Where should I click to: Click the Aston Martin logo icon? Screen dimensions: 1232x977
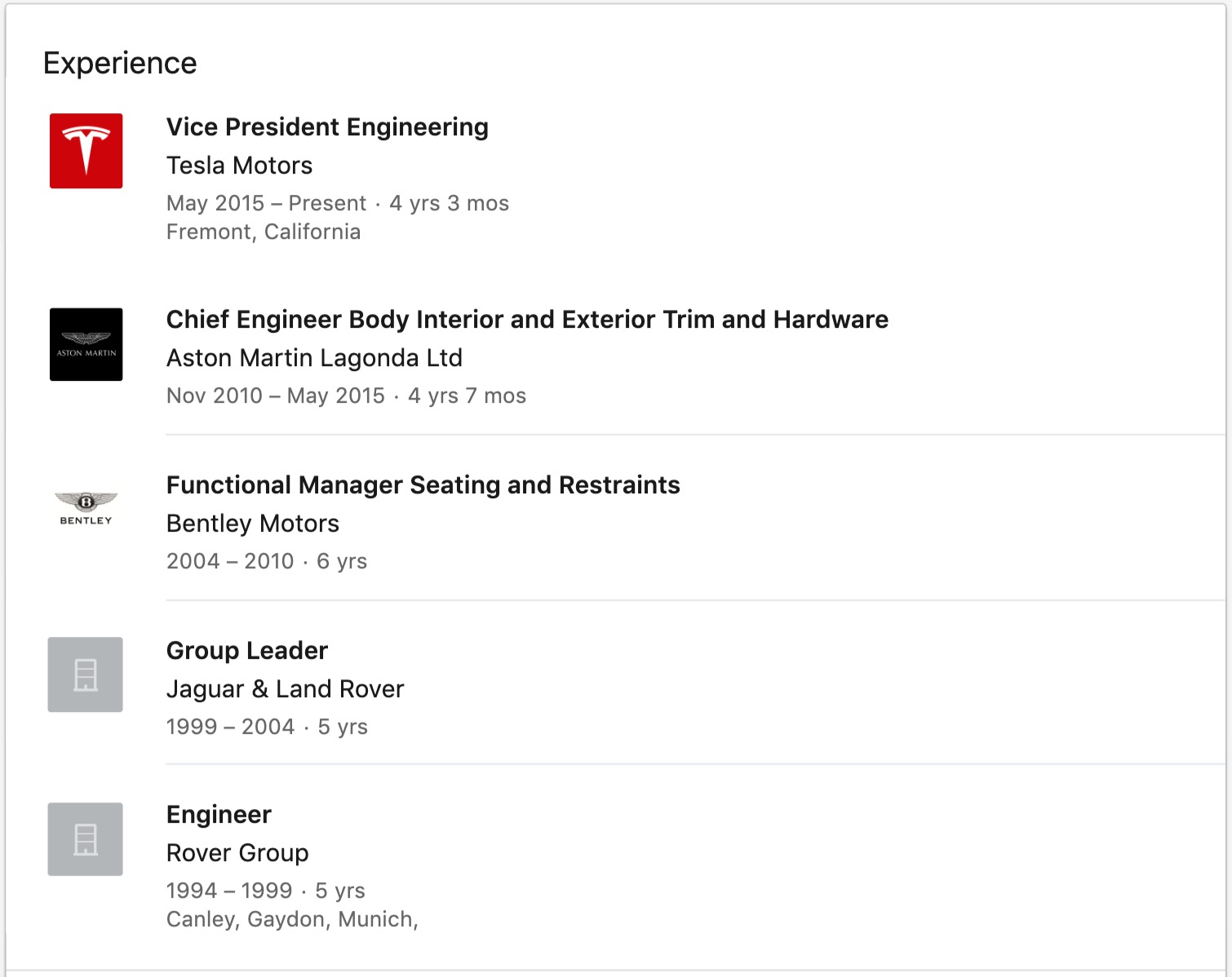coord(86,344)
